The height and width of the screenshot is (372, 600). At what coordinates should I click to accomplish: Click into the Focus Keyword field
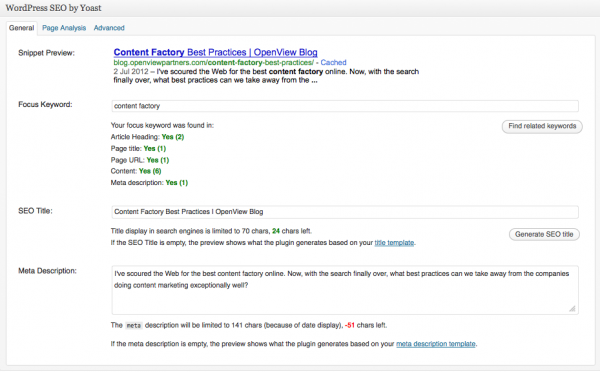click(x=345, y=106)
